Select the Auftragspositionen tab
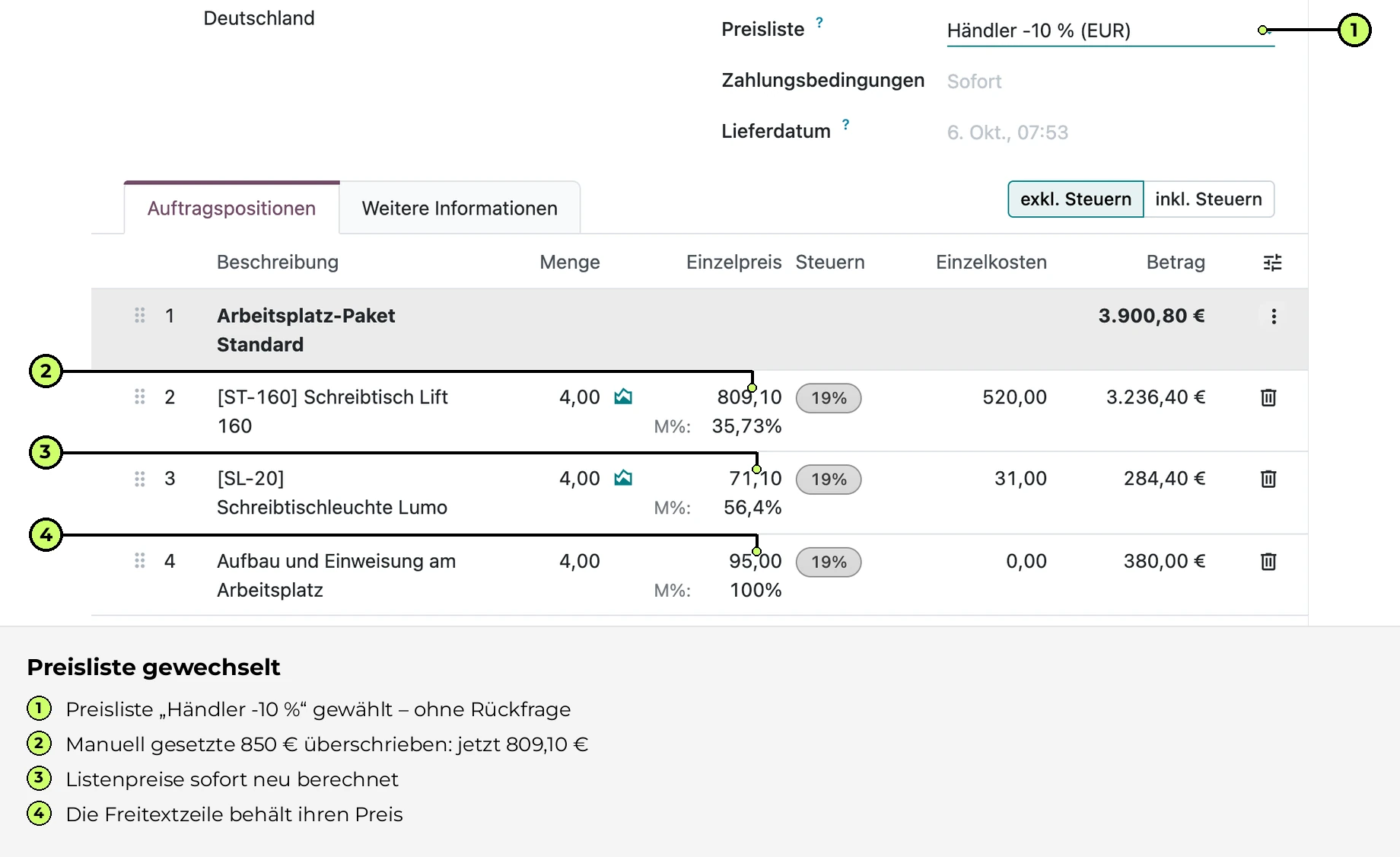Image resolution: width=1400 pixels, height=857 pixels. pos(231,208)
